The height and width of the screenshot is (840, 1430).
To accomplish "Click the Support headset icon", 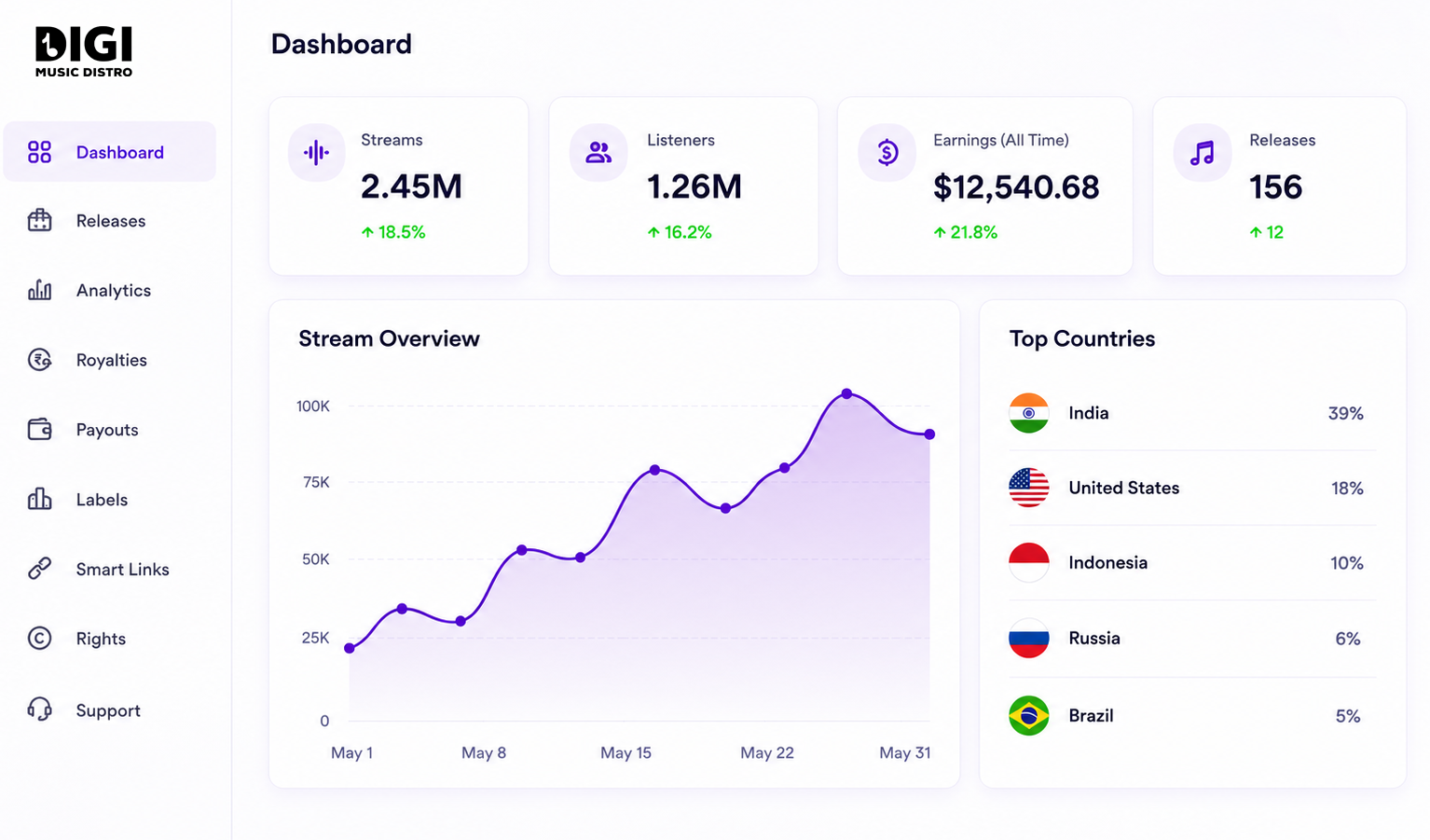I will click(39, 709).
